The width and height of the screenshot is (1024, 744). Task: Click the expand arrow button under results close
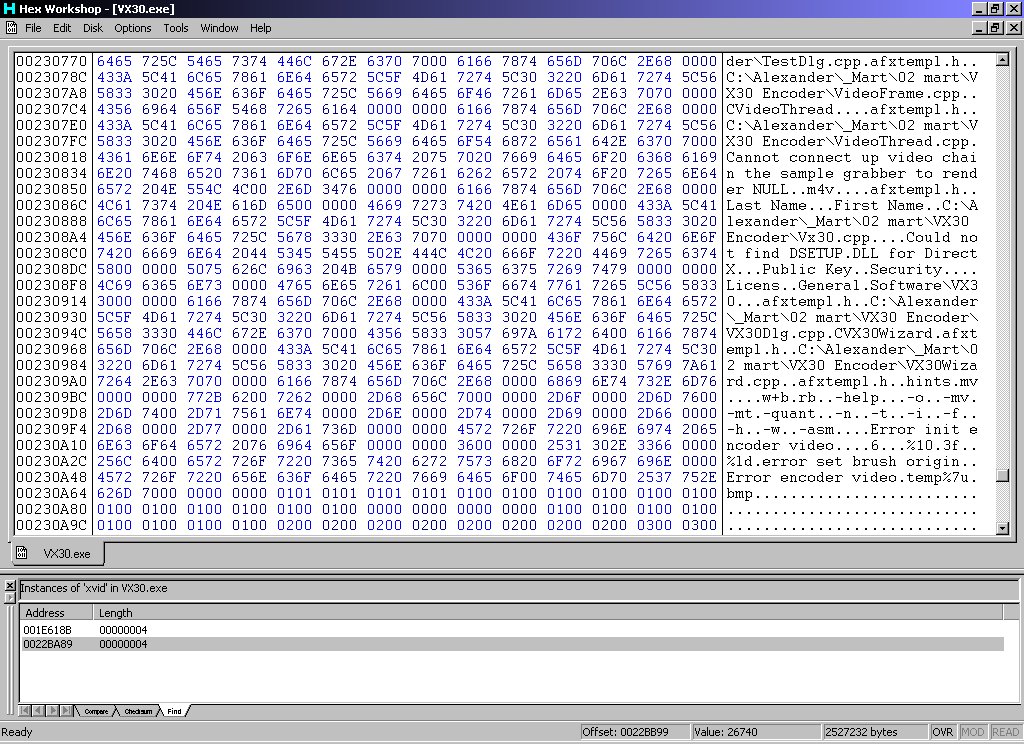coord(10,597)
